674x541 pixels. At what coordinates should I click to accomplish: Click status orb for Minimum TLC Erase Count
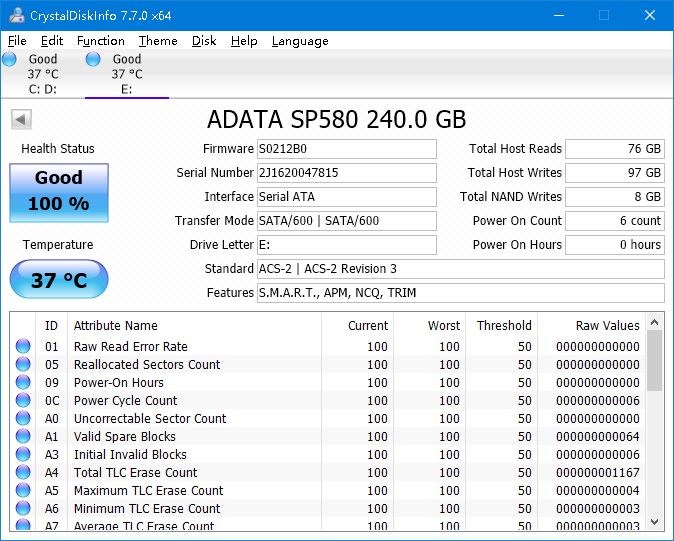[x=23, y=508]
